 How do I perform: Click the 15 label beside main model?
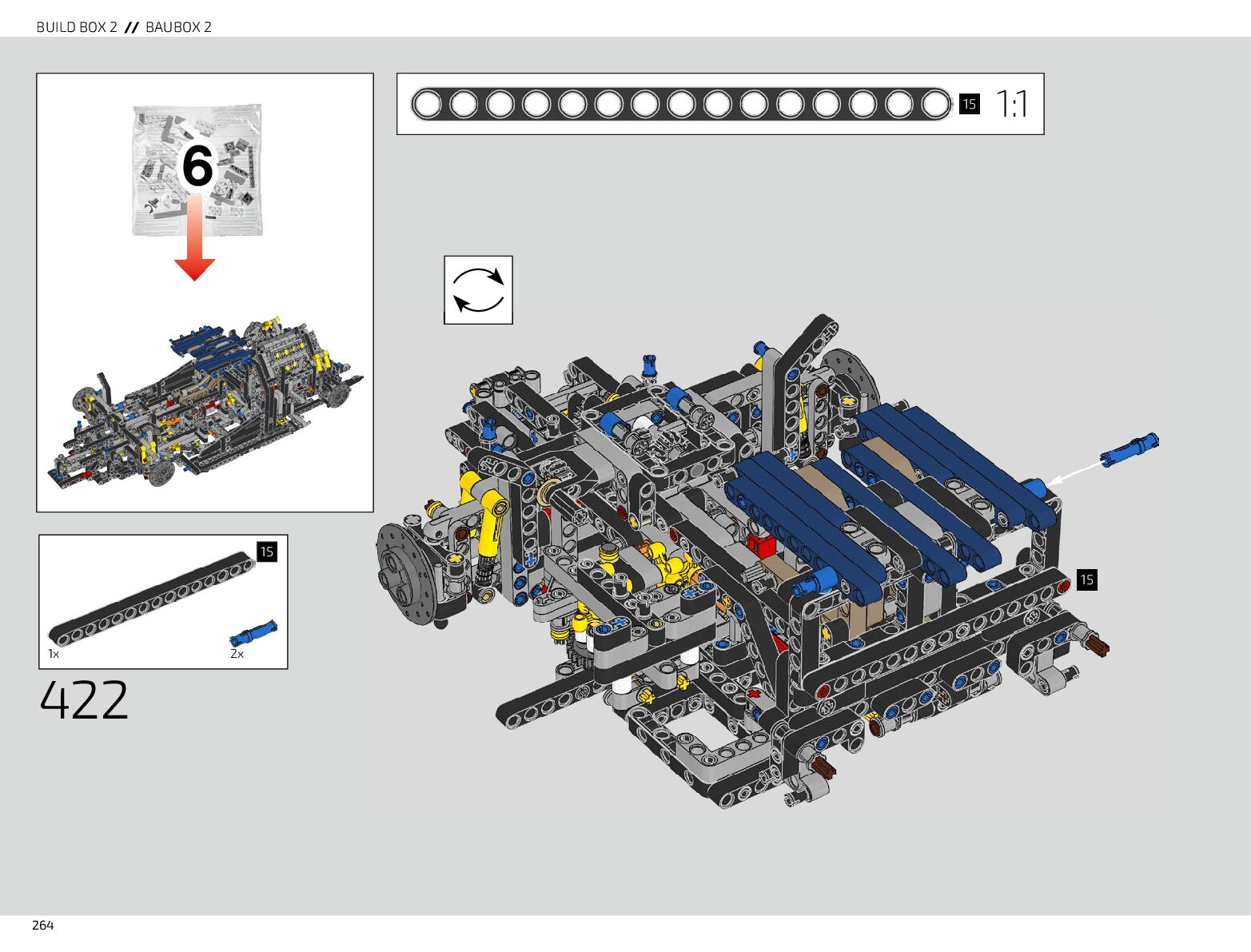pos(1086,580)
